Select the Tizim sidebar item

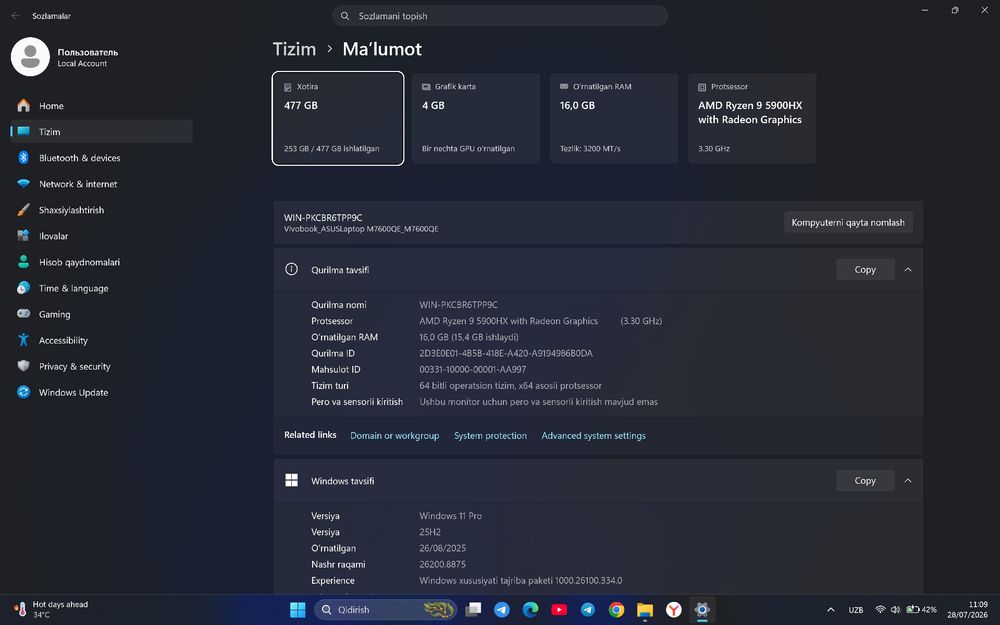click(102, 131)
